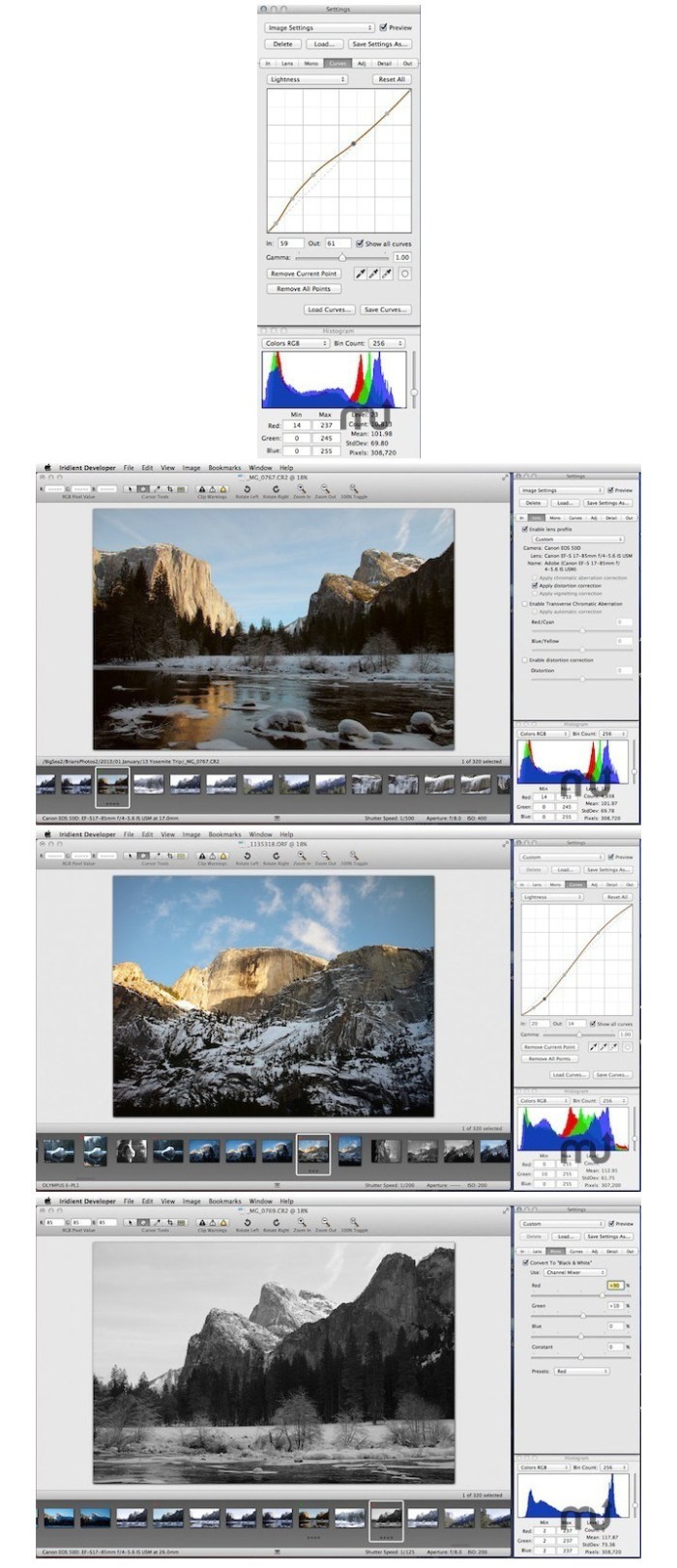Click the black point eyedropper in standalone Settings panel
The image size is (677, 1568).
(363, 274)
